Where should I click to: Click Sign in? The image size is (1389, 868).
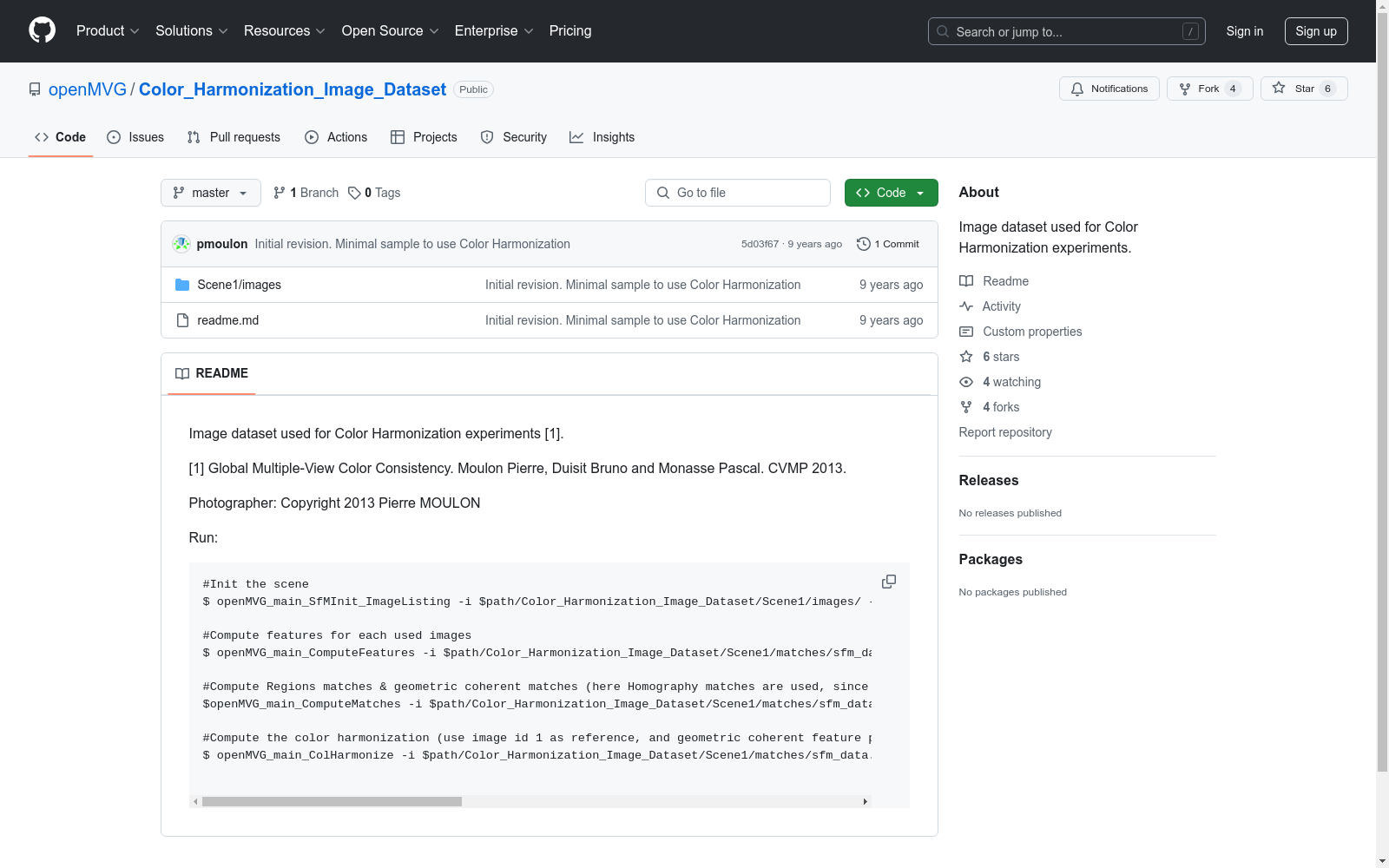coord(1245,31)
